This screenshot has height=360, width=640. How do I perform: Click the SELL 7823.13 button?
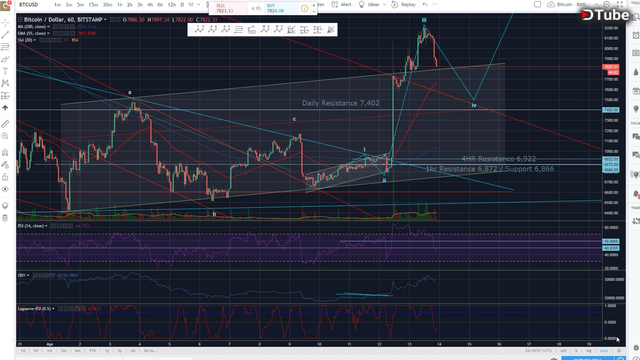coord(231,8)
